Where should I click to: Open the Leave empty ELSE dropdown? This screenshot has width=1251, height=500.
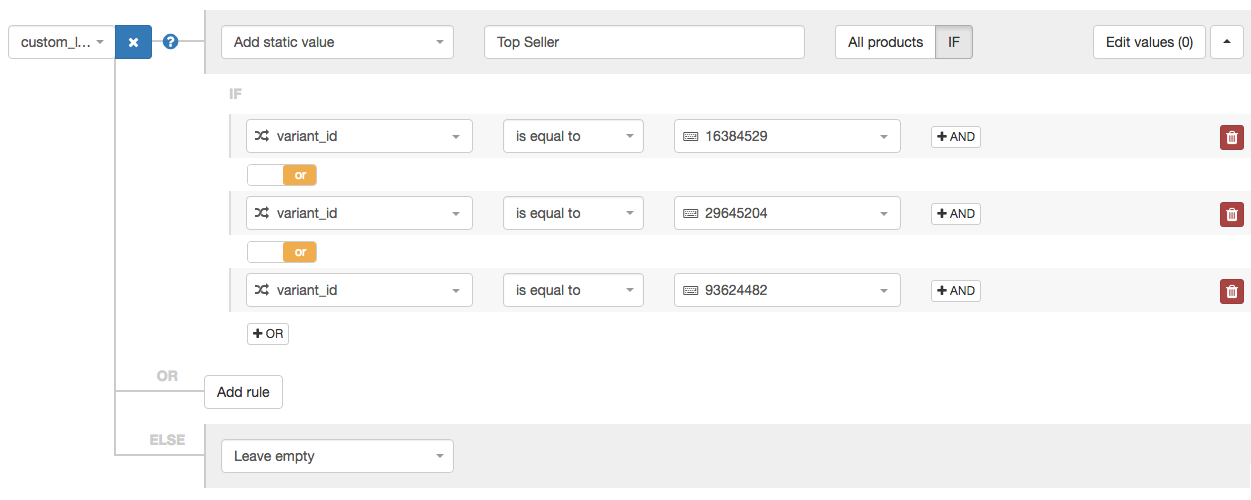pyautogui.click(x=337, y=456)
